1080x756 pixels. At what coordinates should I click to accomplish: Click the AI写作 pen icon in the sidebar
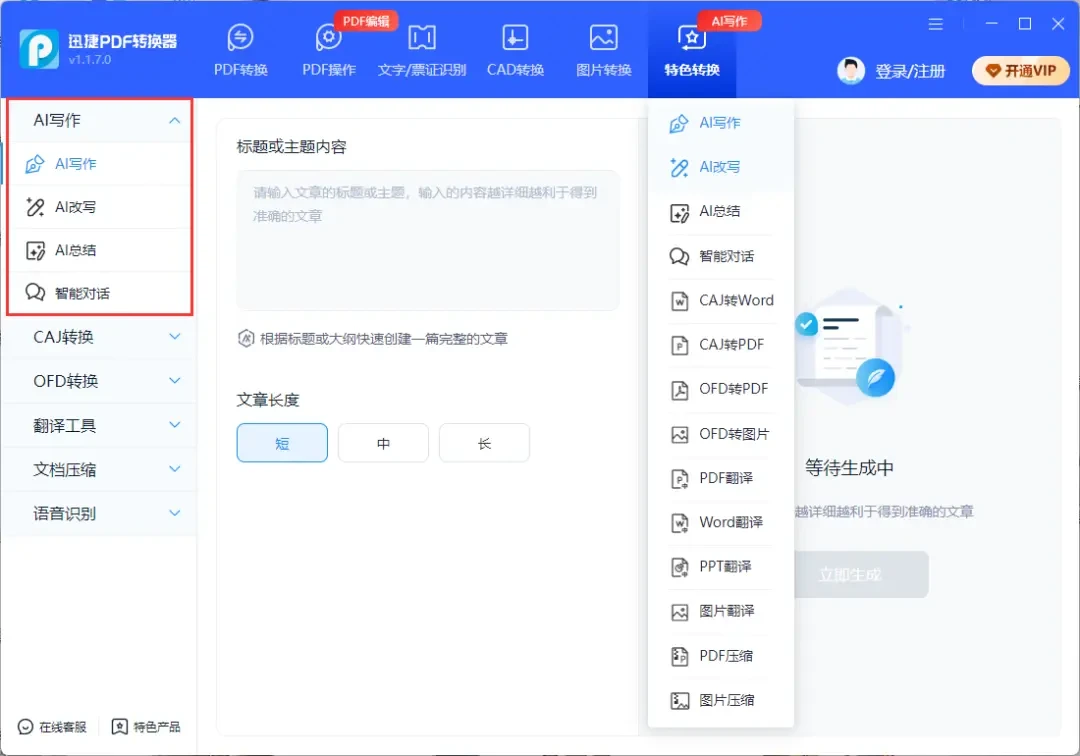tap(35, 164)
